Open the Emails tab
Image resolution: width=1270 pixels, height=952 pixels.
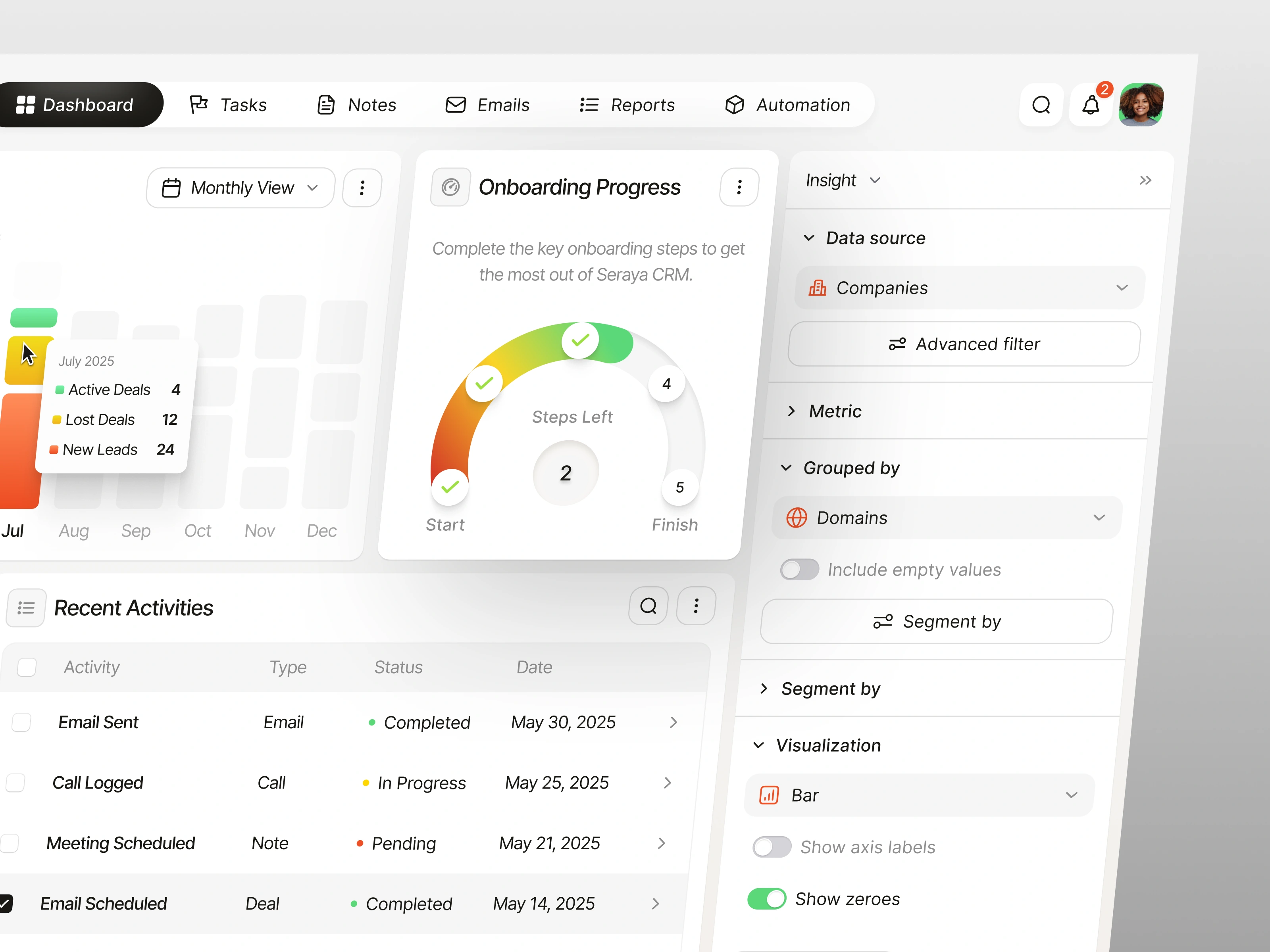(487, 104)
